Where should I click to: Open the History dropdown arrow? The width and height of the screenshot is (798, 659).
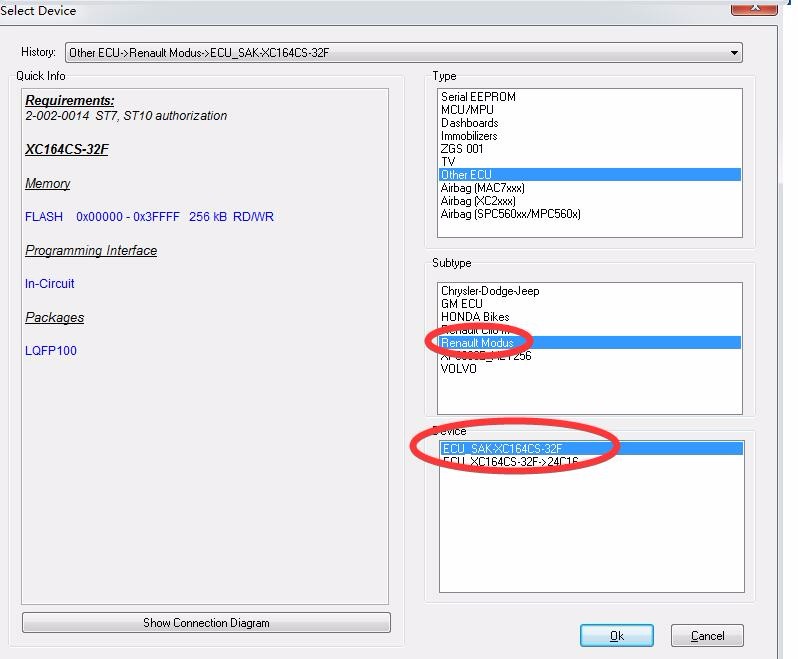coord(733,53)
